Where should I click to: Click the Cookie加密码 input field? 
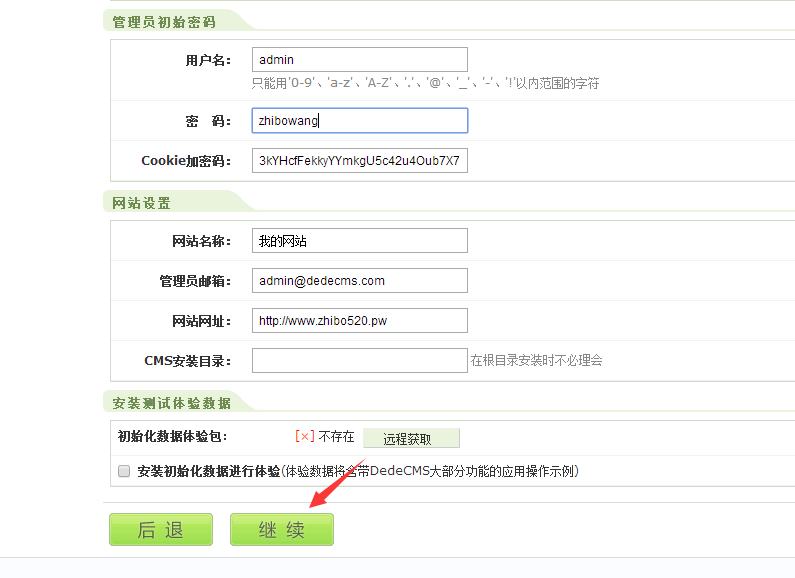tap(359, 161)
